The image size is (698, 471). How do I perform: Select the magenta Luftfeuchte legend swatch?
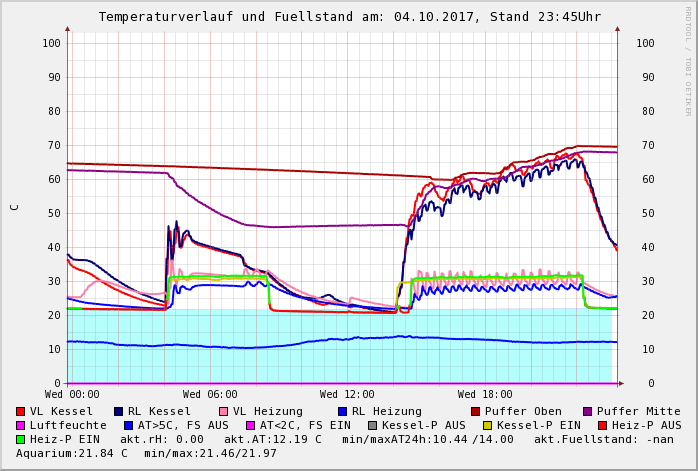point(21,425)
